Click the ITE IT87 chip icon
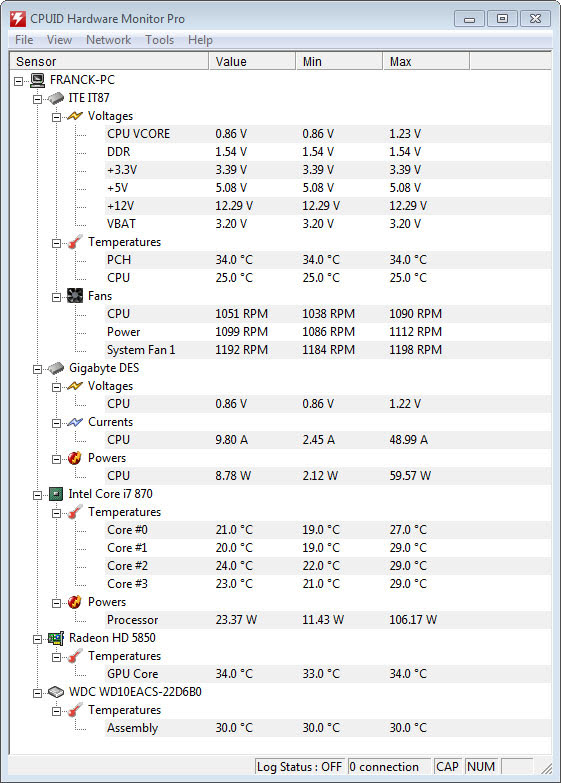 tap(56, 98)
